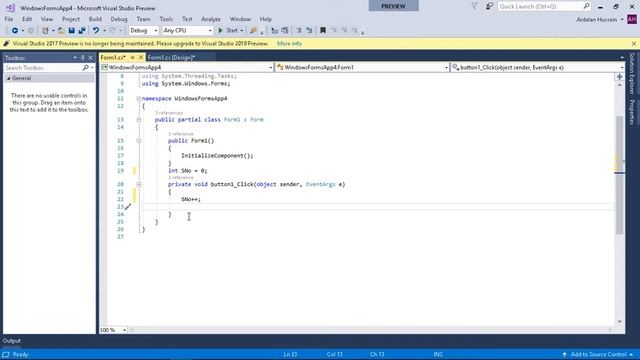
Task: Open the screwdriver quick actions icon on line 23
Action: (x=128, y=207)
